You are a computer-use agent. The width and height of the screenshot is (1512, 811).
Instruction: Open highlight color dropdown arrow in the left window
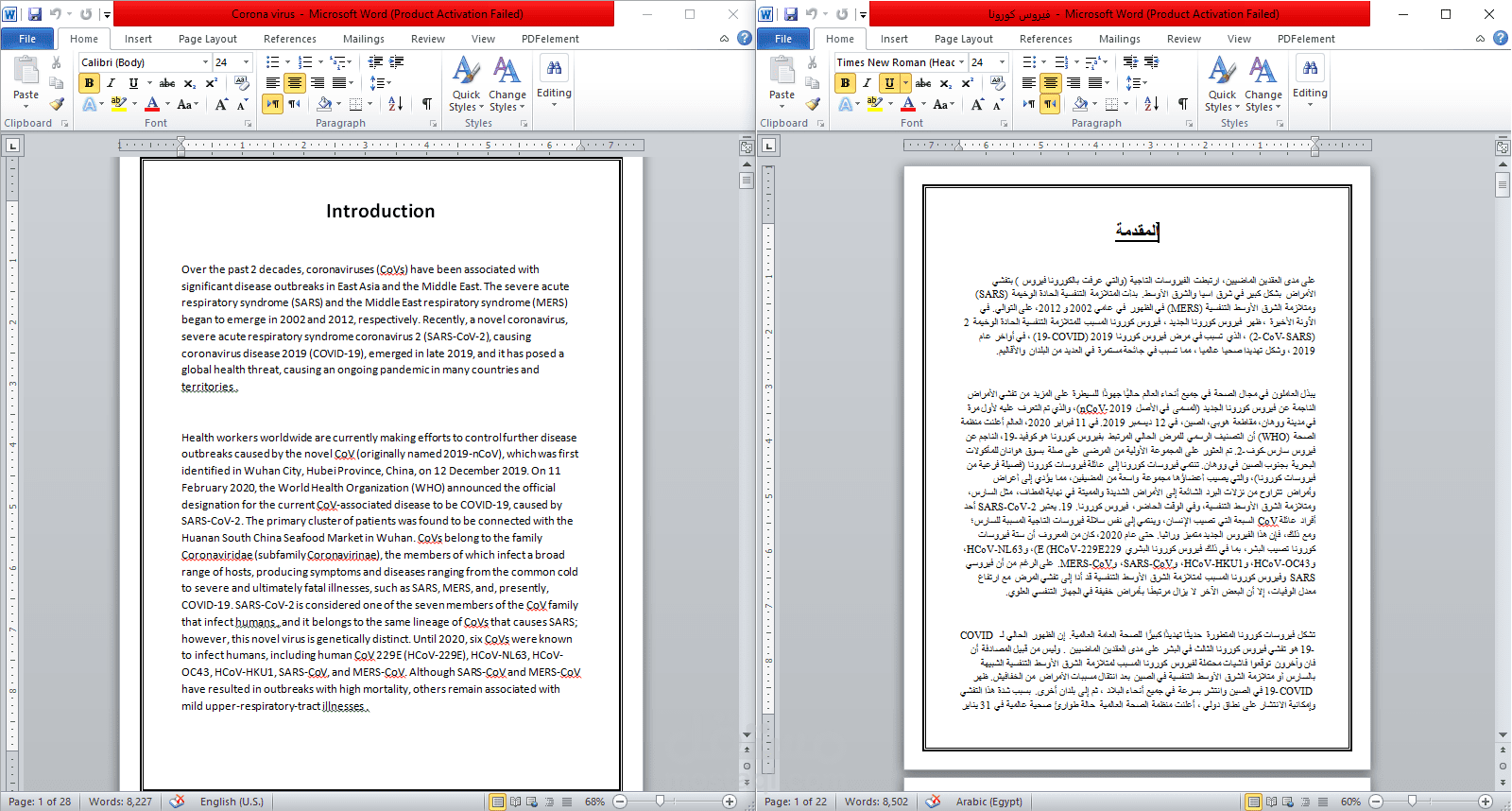pos(133,104)
